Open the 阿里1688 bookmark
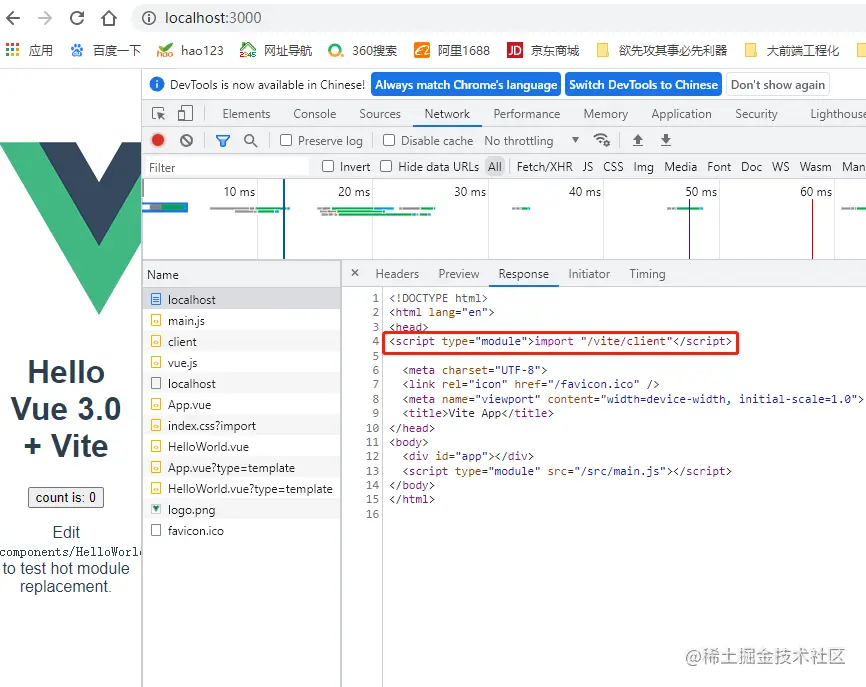This screenshot has width=866, height=687. coord(452,50)
